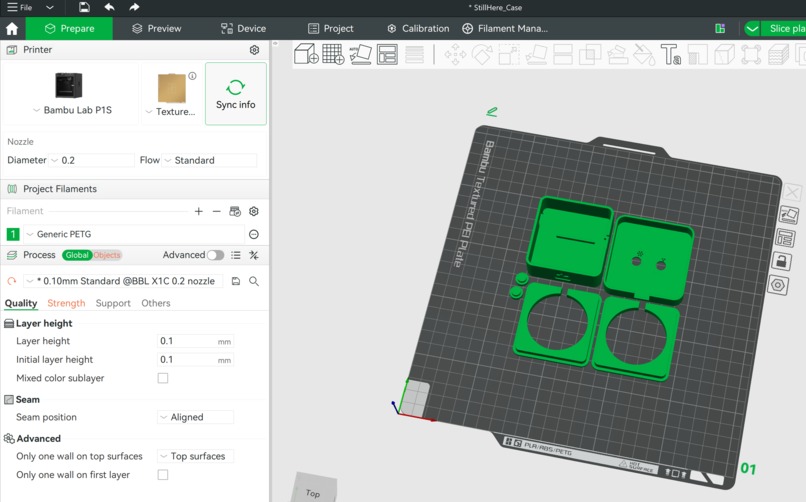Open the Calibration tab
The image size is (806, 502).
tap(418, 29)
